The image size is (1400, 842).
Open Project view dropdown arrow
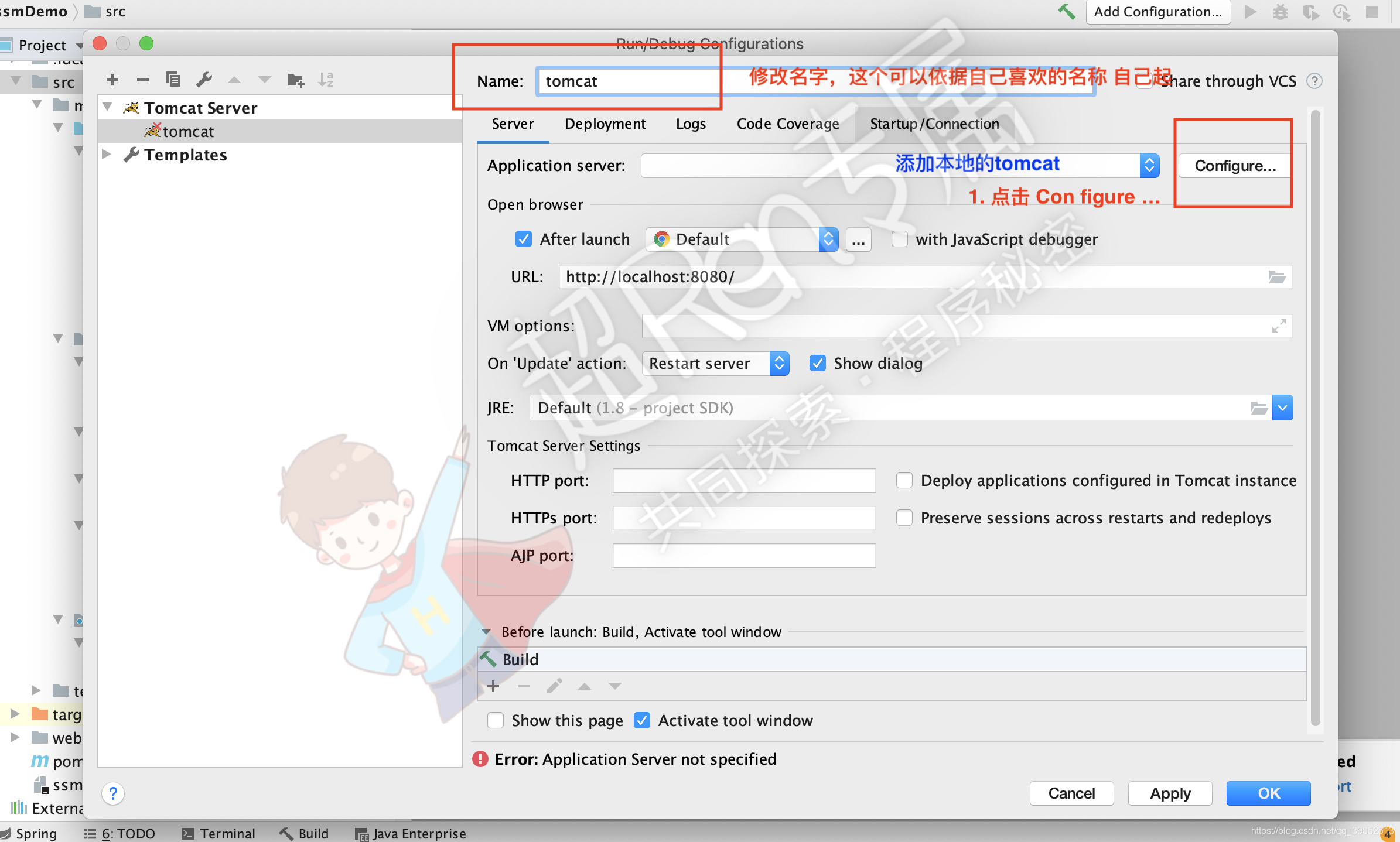(x=79, y=46)
